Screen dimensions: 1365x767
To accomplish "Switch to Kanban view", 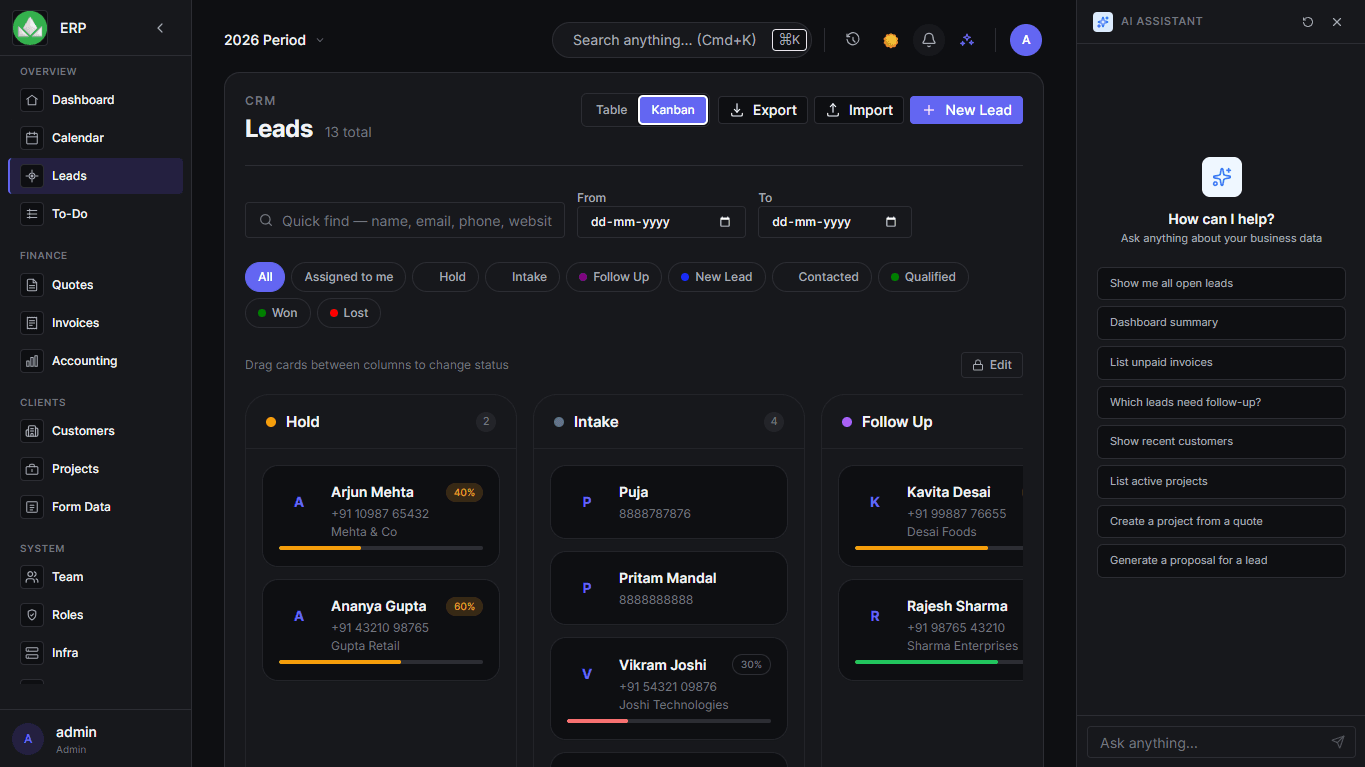I will pos(673,110).
